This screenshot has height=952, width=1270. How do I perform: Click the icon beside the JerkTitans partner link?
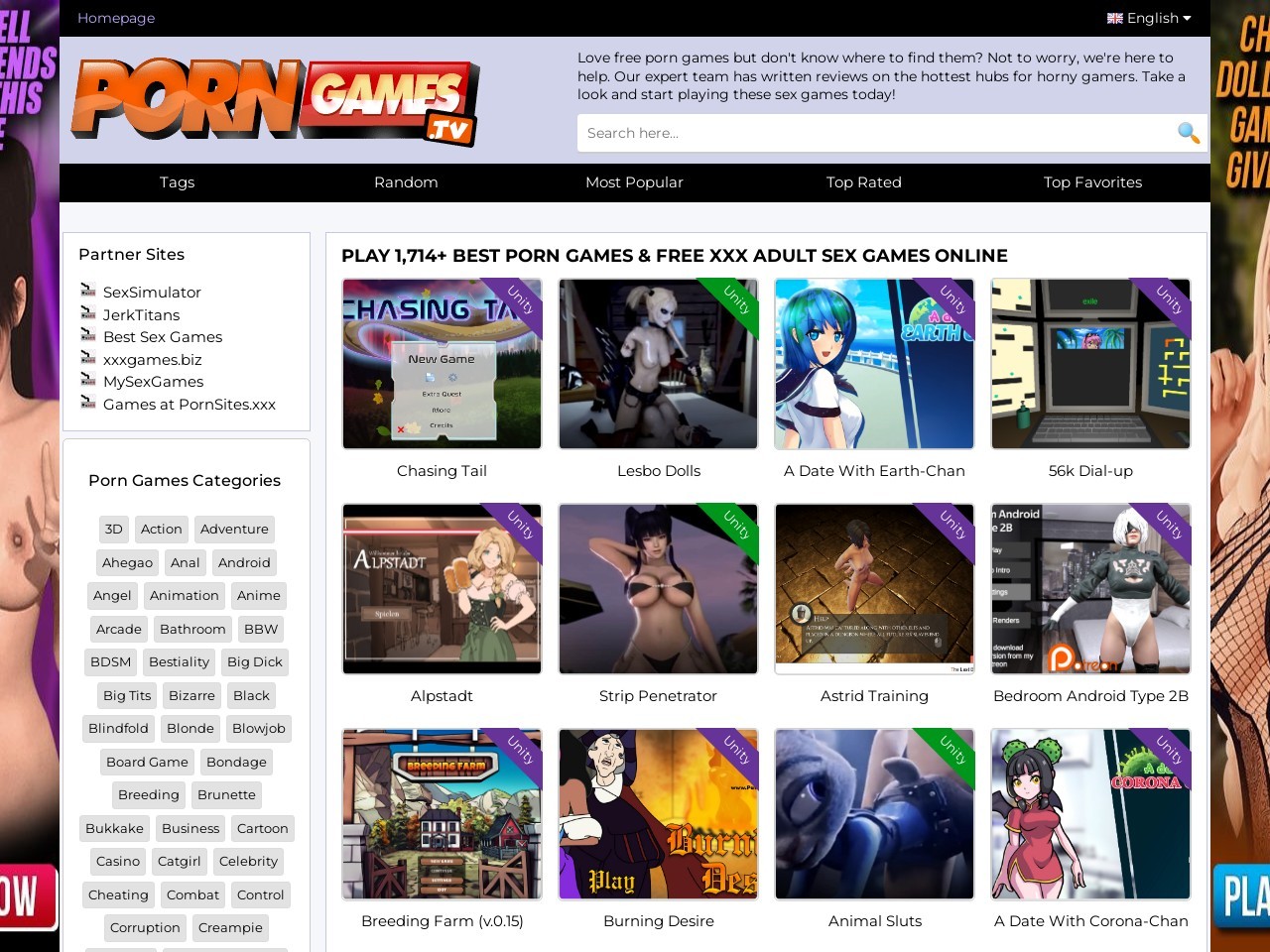coord(88,313)
